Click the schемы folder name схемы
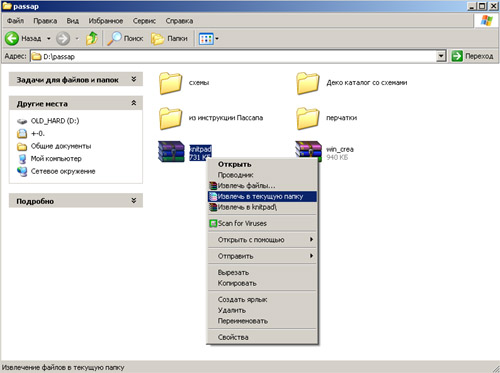Screen dimensions: 500x373 199,83
